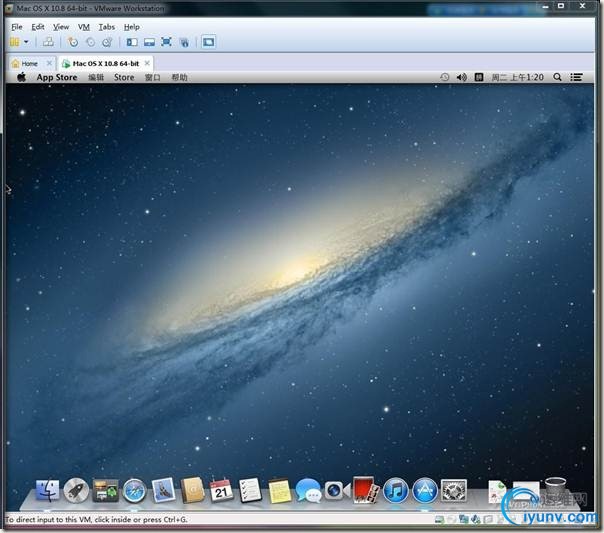Toggle the VMware library sidebar view
Image resolution: width=604 pixels, height=533 pixels.
tap(132, 42)
